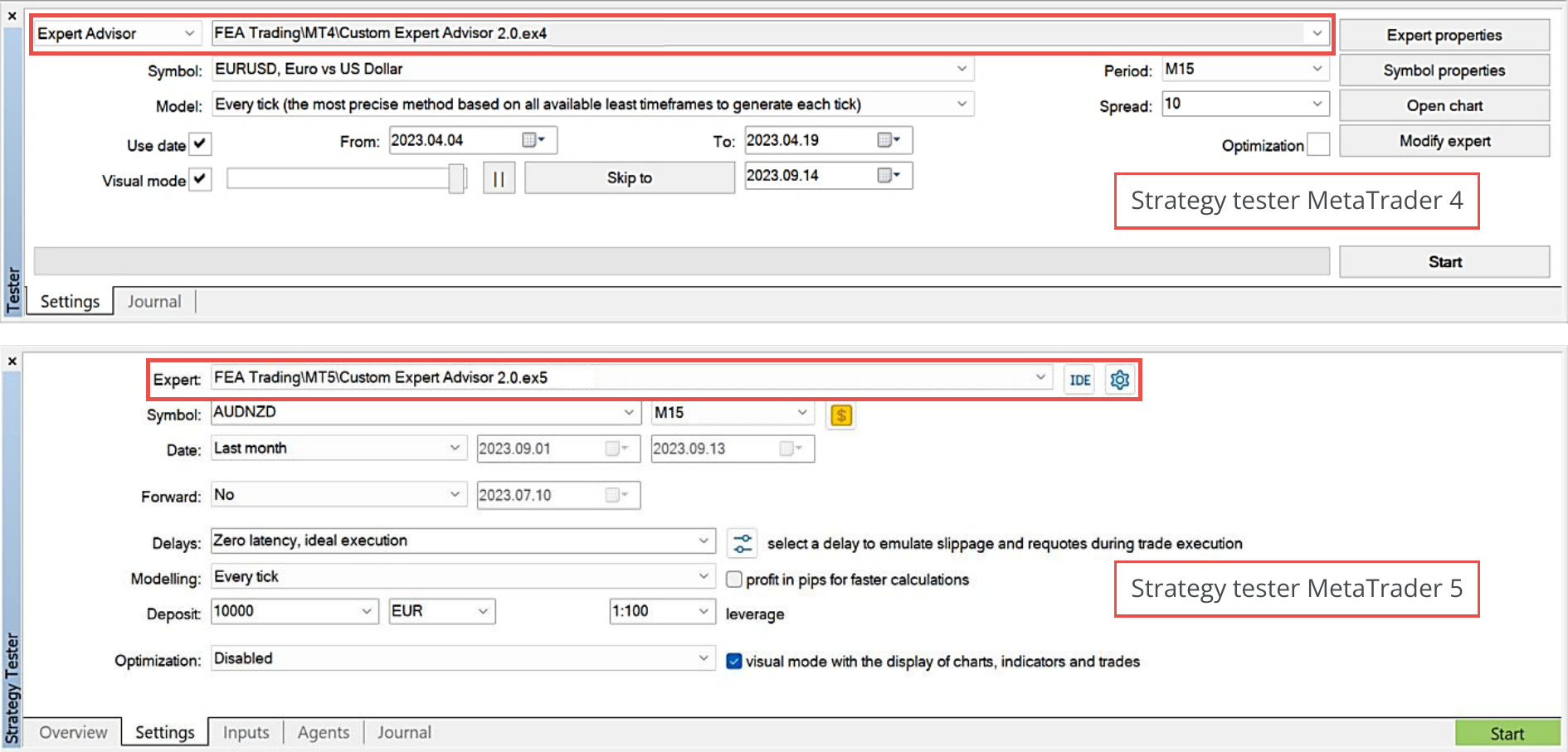Open the IDE editor icon in MT5 tester
Screen dimensions: 1568x752
[x=1079, y=380]
